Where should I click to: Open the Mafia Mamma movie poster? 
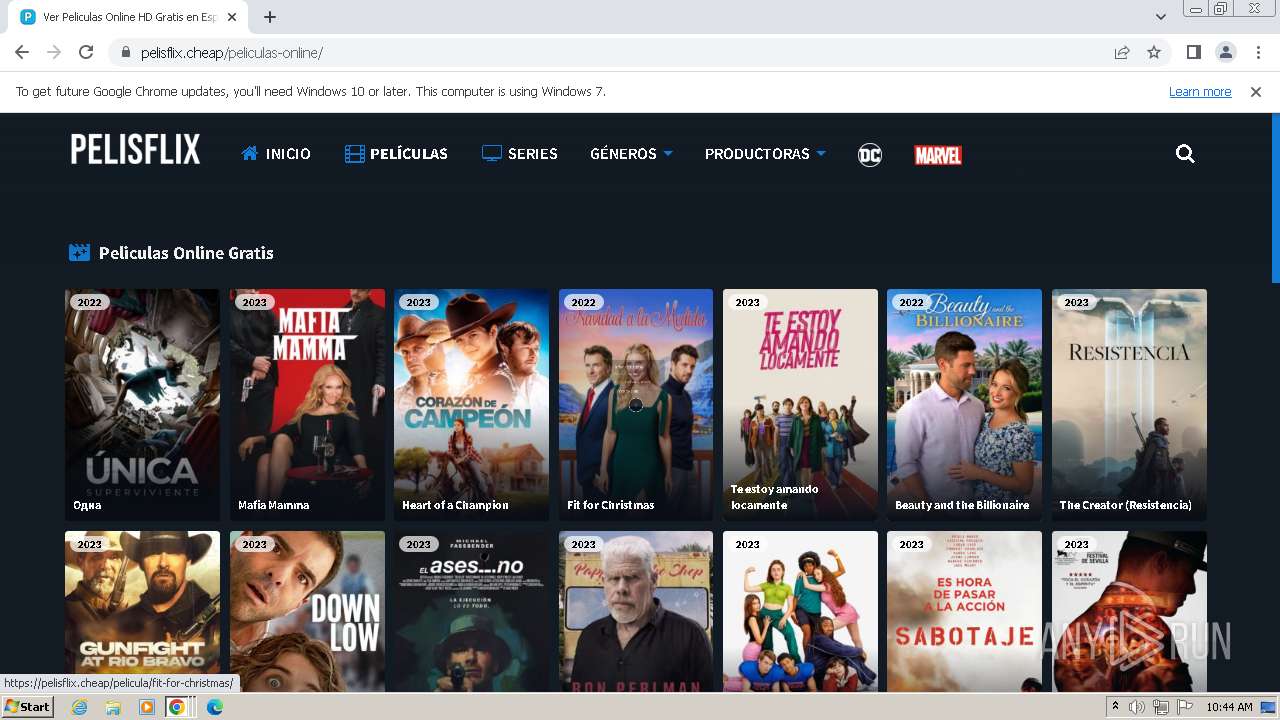(307, 405)
